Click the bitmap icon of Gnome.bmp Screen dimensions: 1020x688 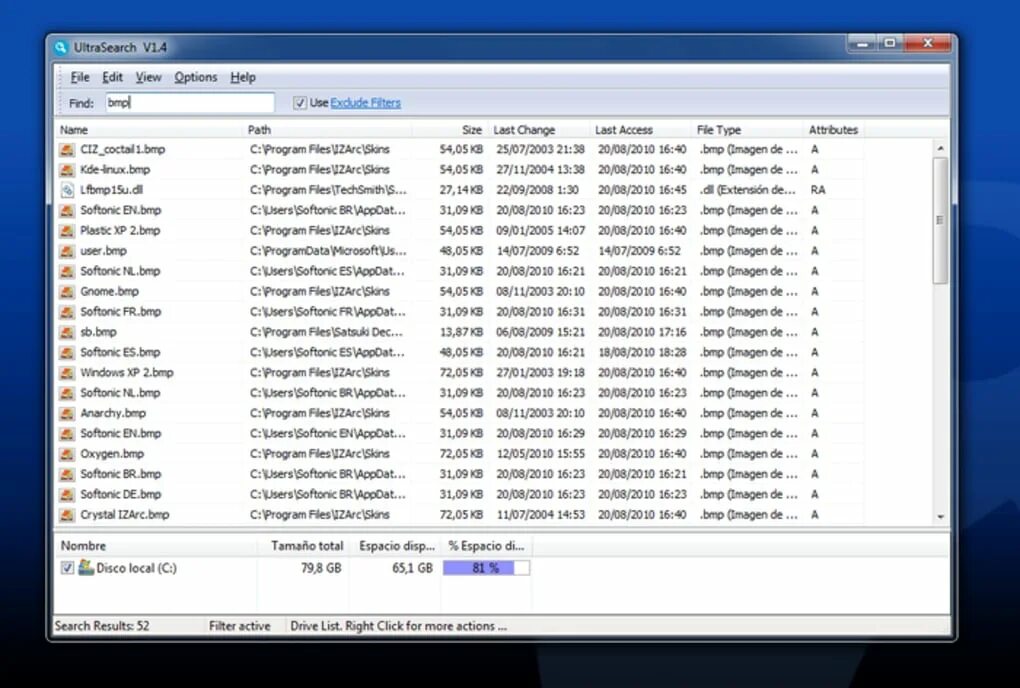pos(66,291)
